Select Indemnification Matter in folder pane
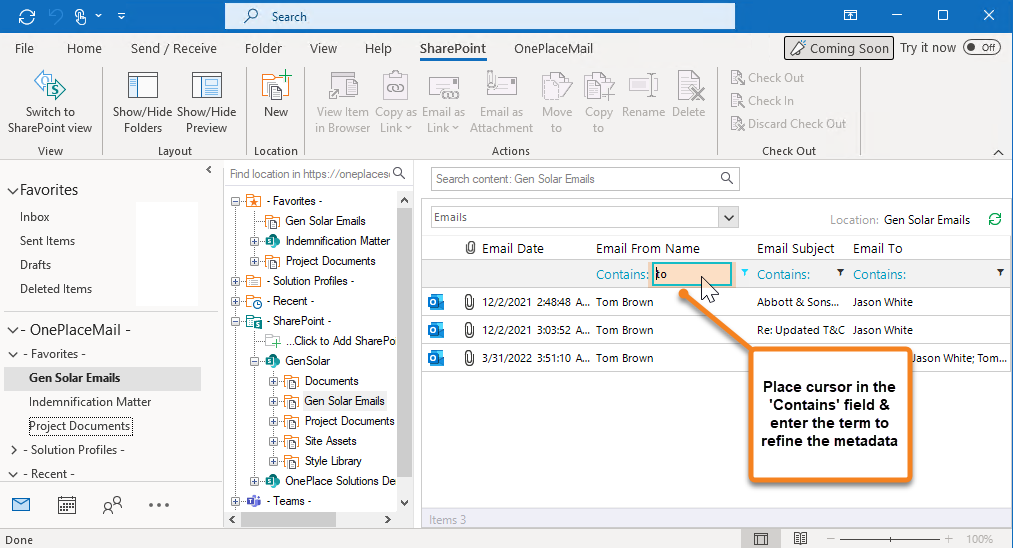The image size is (1013, 548). click(x=90, y=402)
